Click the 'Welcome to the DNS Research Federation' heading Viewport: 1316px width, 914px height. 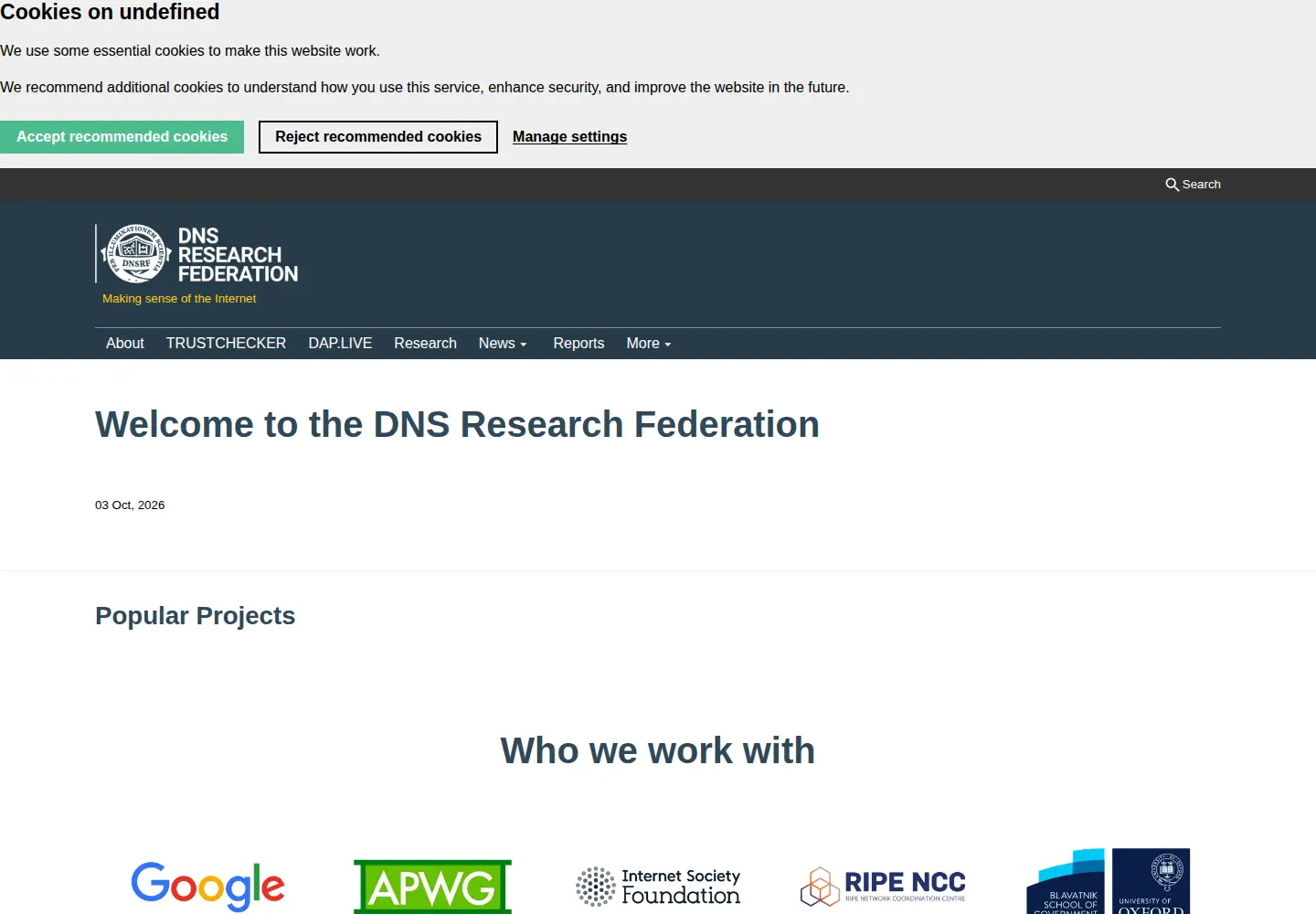coord(457,425)
